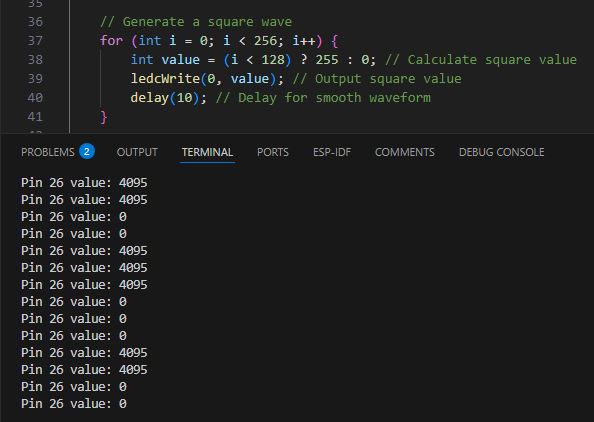
Task: Click the closing brace on line 41
Action: [104, 117]
